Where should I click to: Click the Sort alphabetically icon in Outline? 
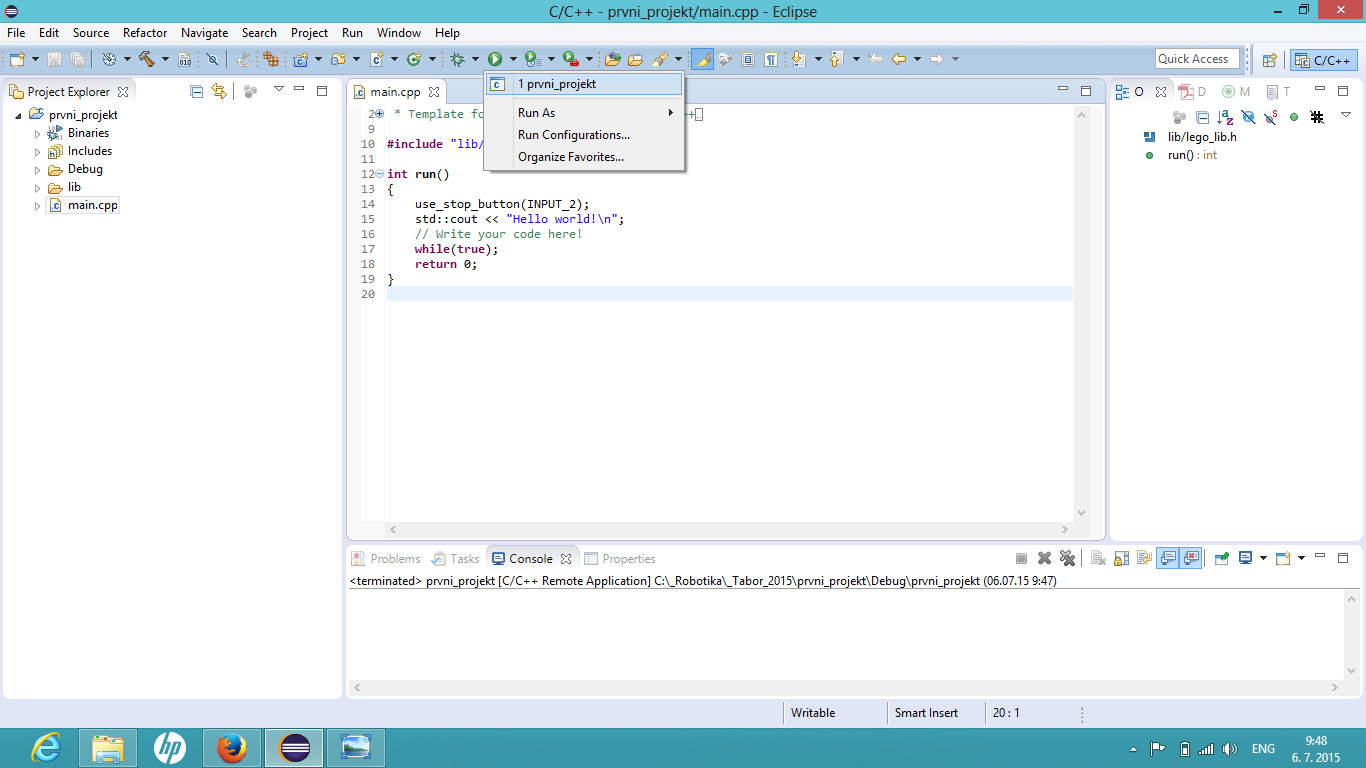pyautogui.click(x=1225, y=117)
